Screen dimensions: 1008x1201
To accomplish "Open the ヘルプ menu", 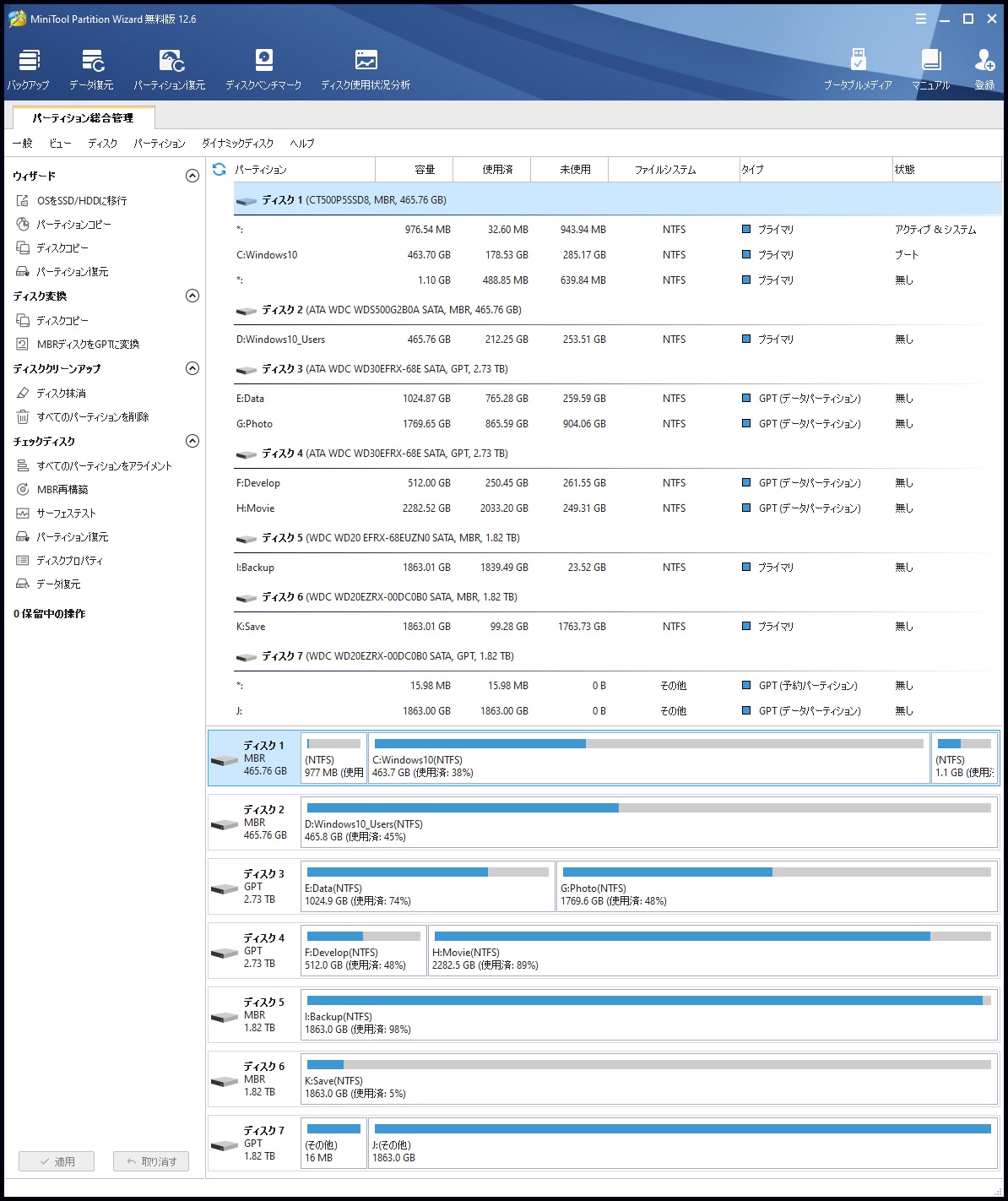I will (x=302, y=144).
